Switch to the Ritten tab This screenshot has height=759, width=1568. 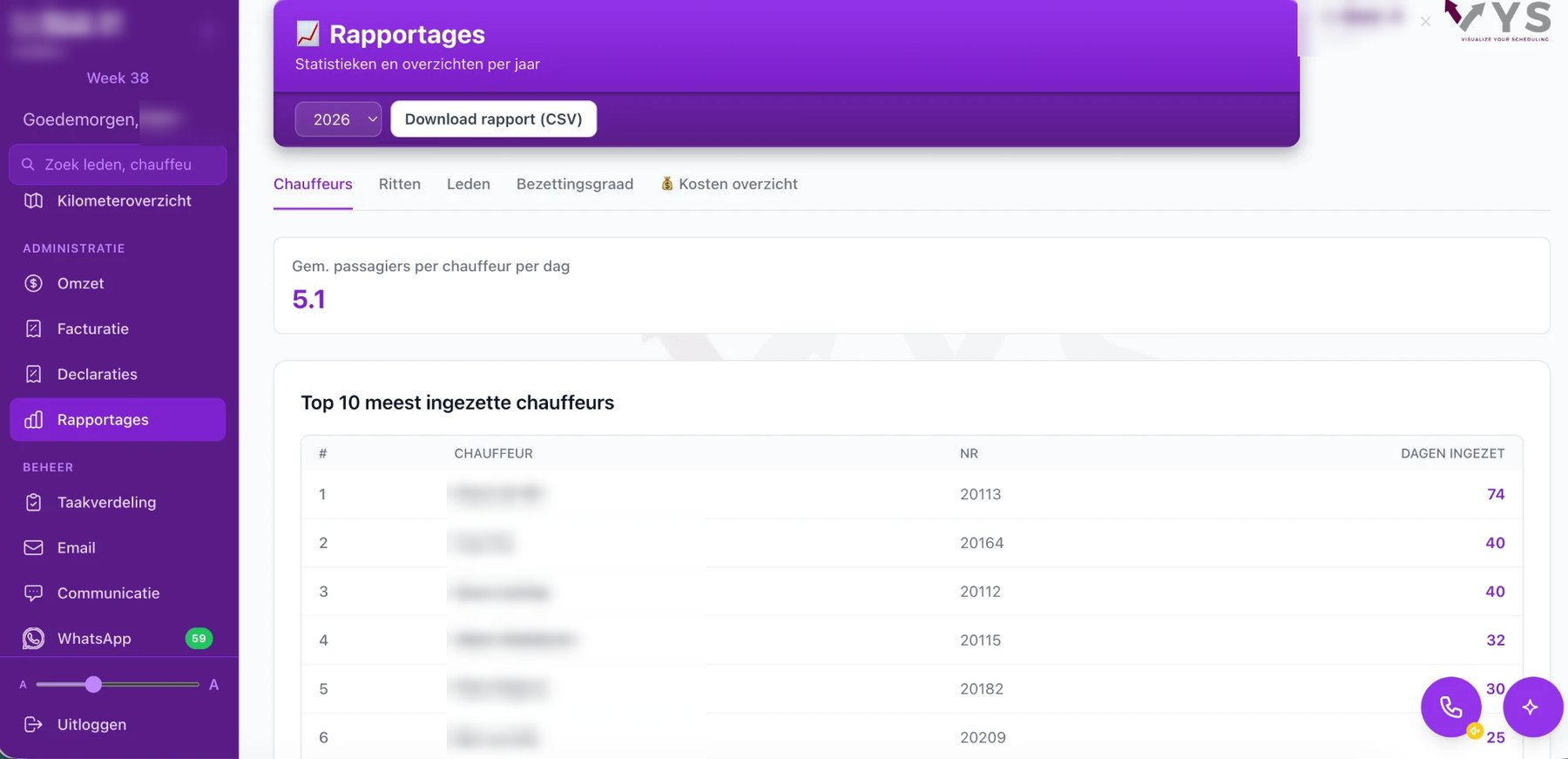pos(399,184)
